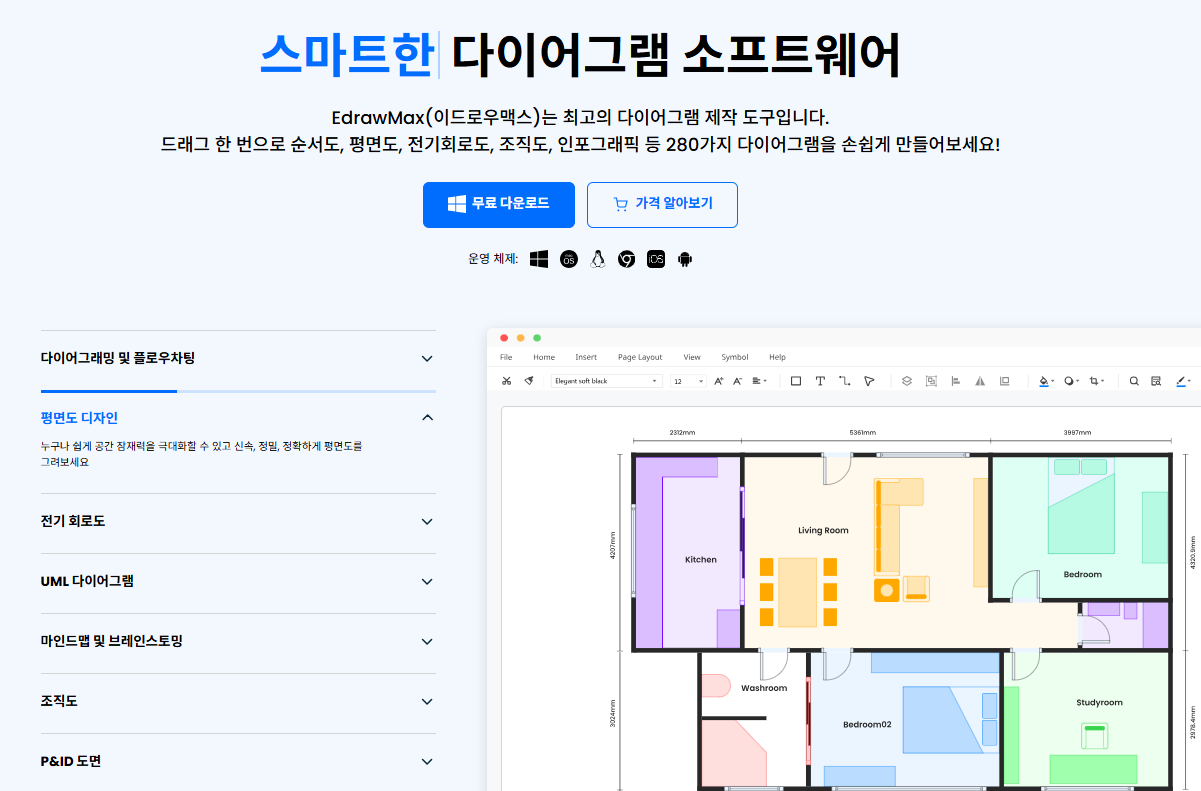Open the Insert menu
Image resolution: width=1201 pixels, height=791 pixels.
click(586, 357)
